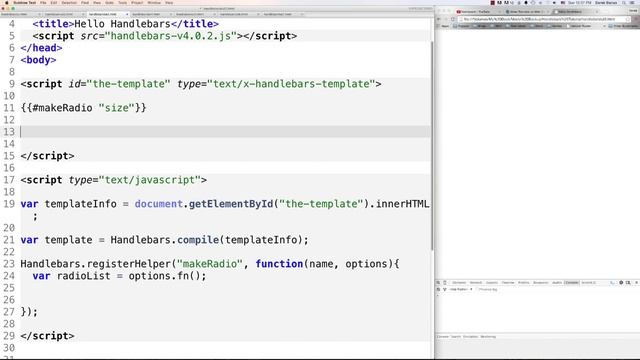The width and height of the screenshot is (640, 360).
Task: Open the DevTools Network tab
Action: [476, 282]
